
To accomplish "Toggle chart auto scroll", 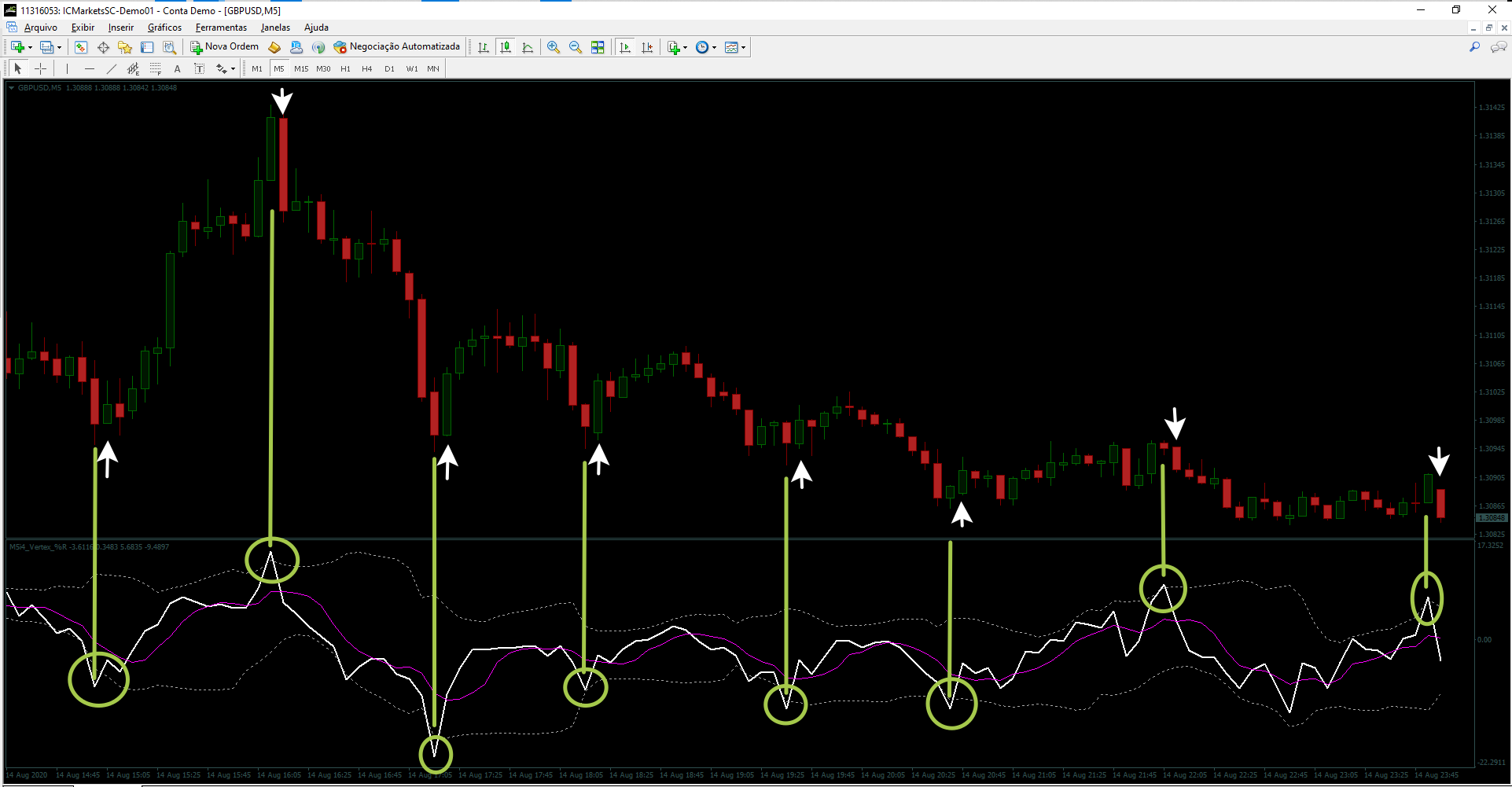I will pos(625,47).
